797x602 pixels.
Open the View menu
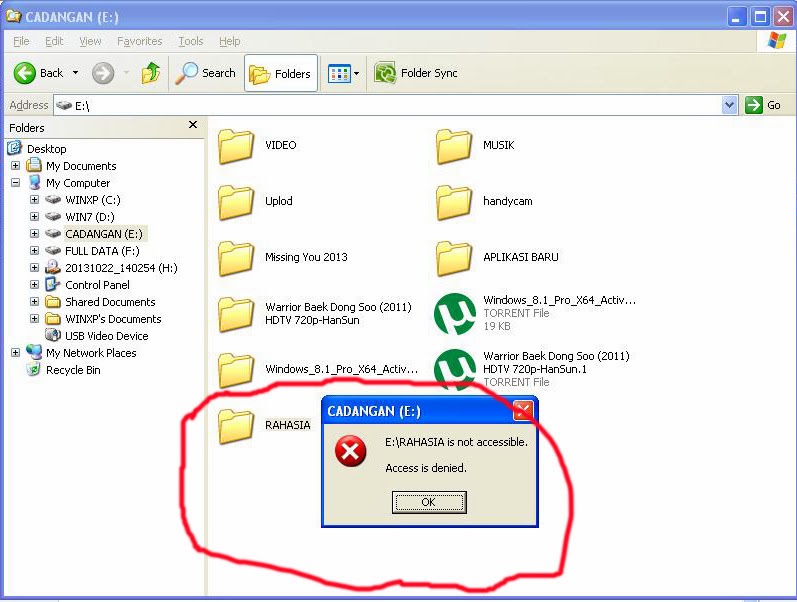click(90, 41)
